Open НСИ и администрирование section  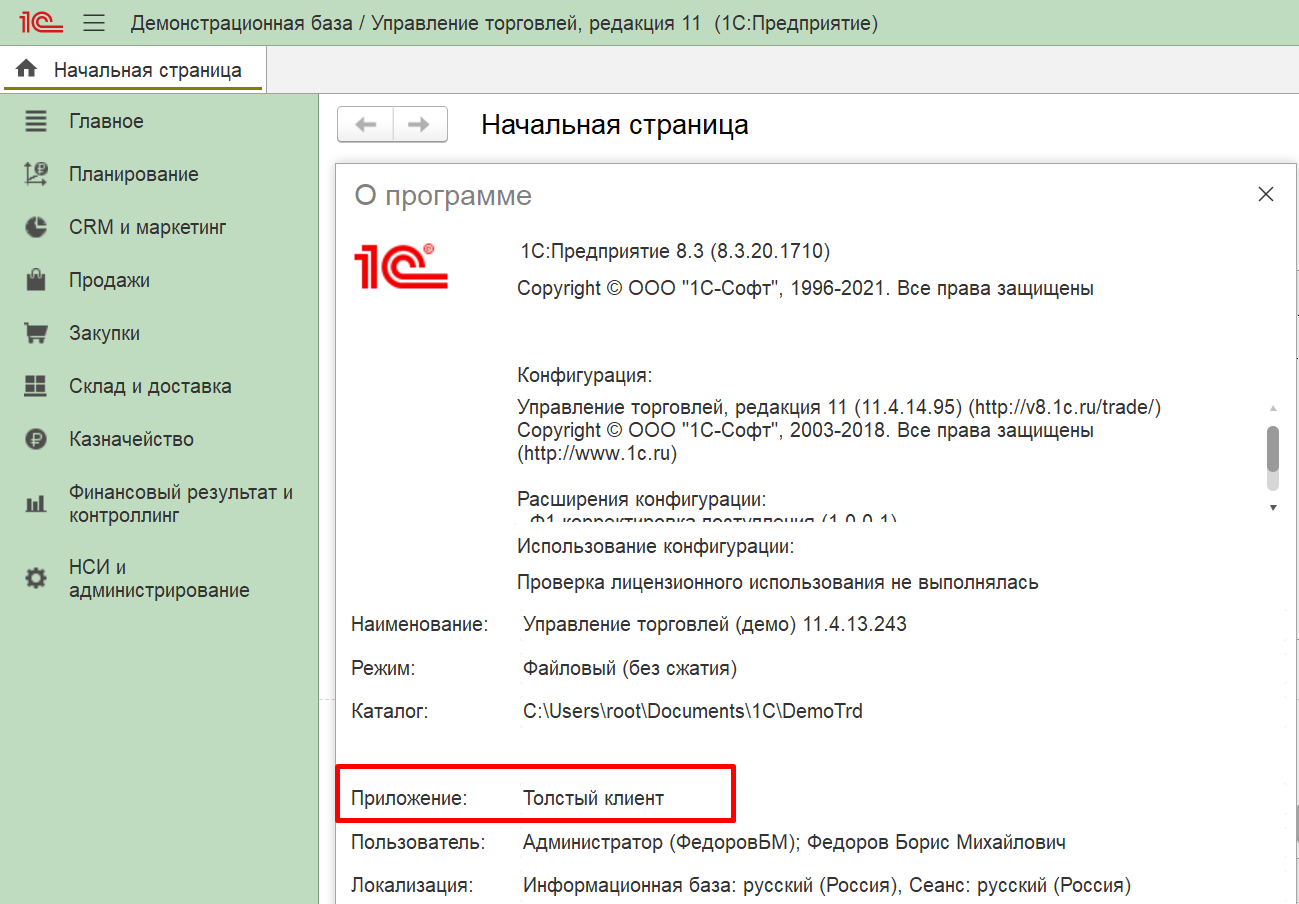pos(159,578)
